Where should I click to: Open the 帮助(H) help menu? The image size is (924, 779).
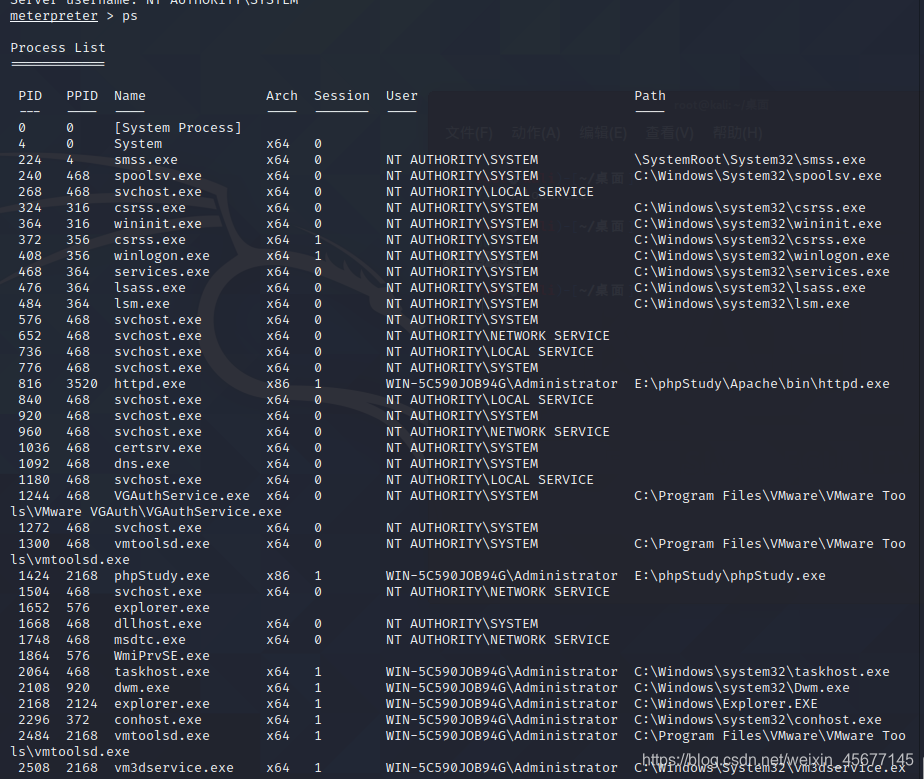click(x=738, y=134)
